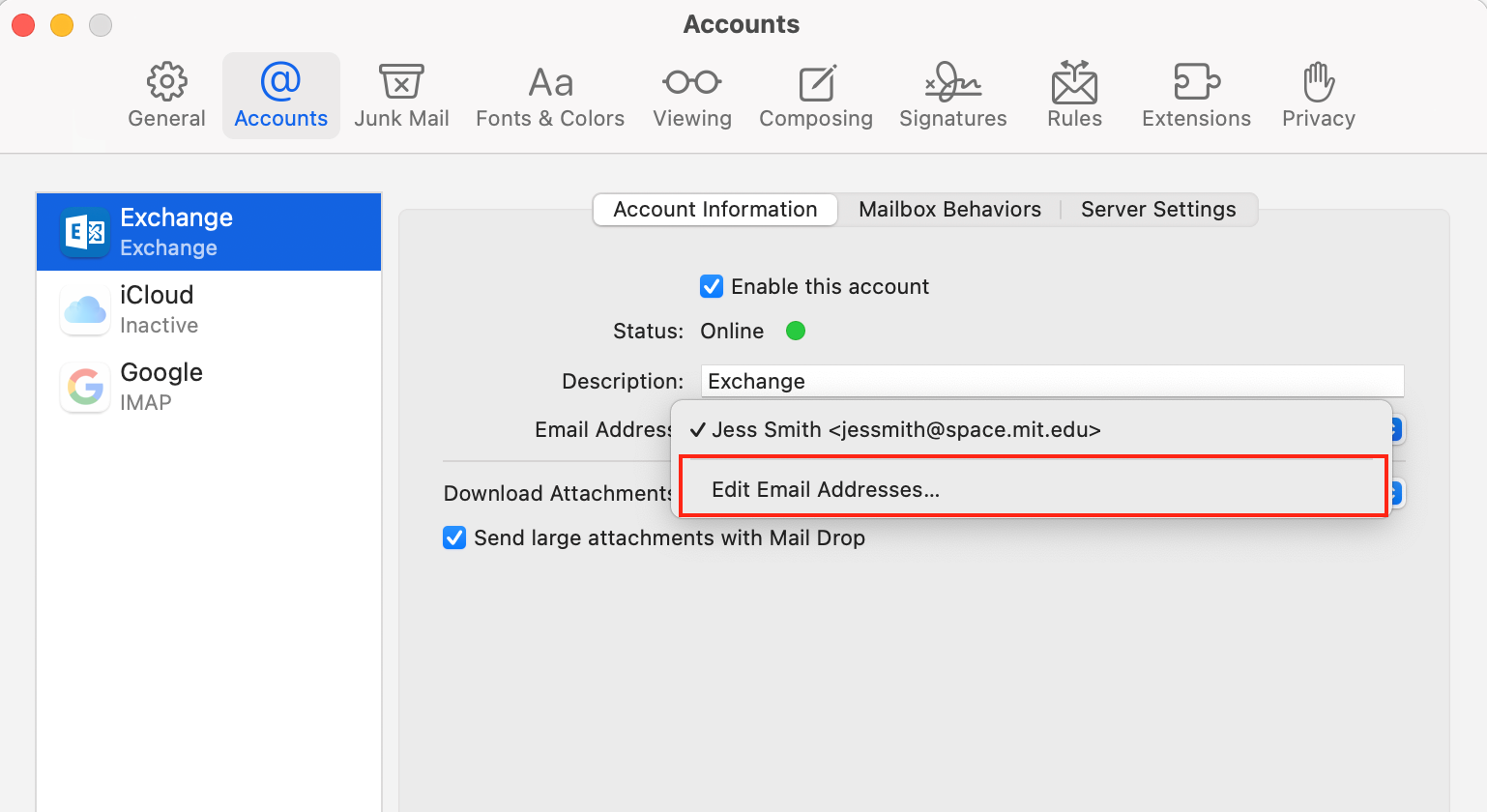Select the Google IMAP account
This screenshot has height=812, width=1487.
click(x=209, y=387)
